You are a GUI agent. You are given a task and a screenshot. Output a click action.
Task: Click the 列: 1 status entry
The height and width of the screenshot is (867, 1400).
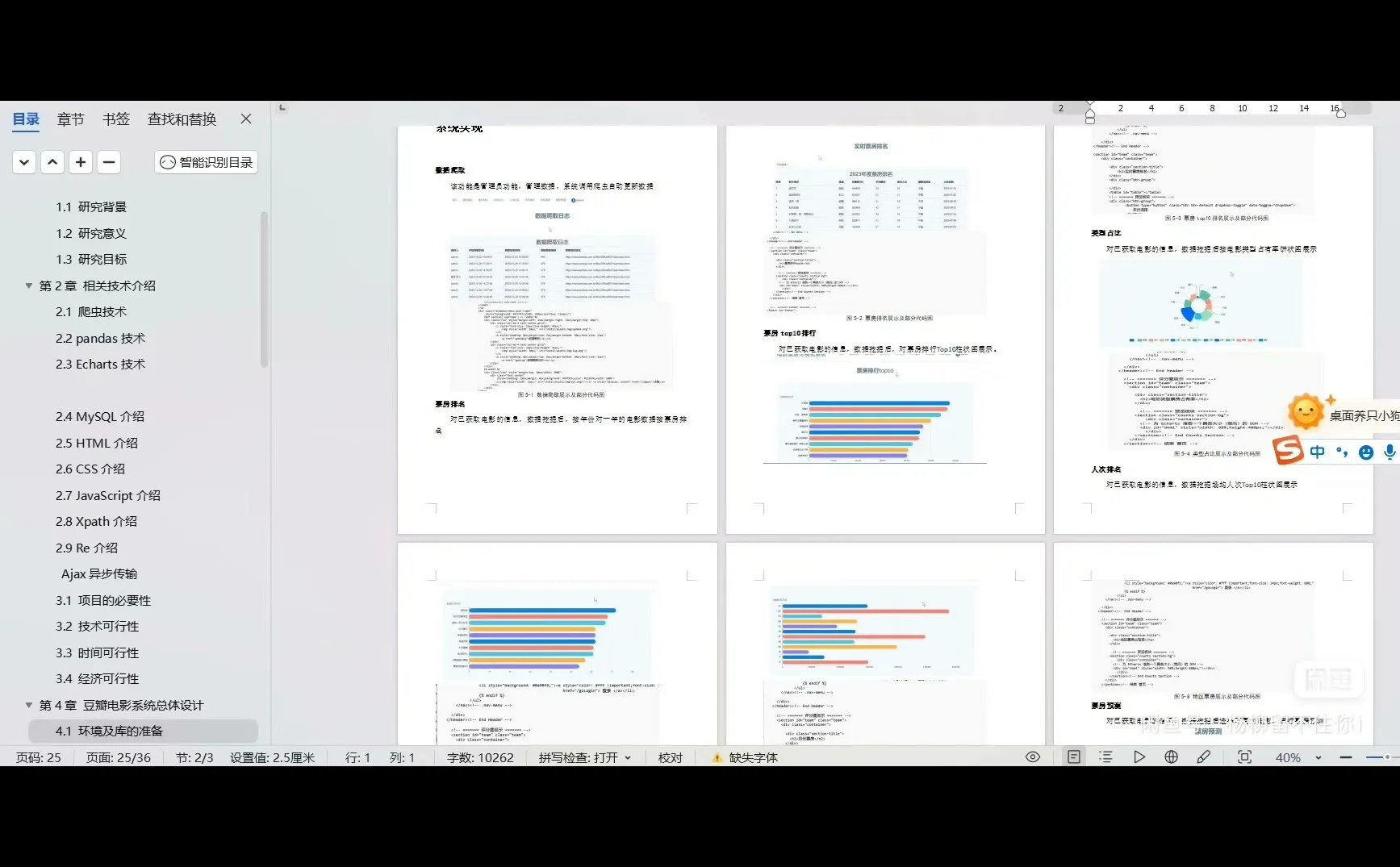point(402,758)
